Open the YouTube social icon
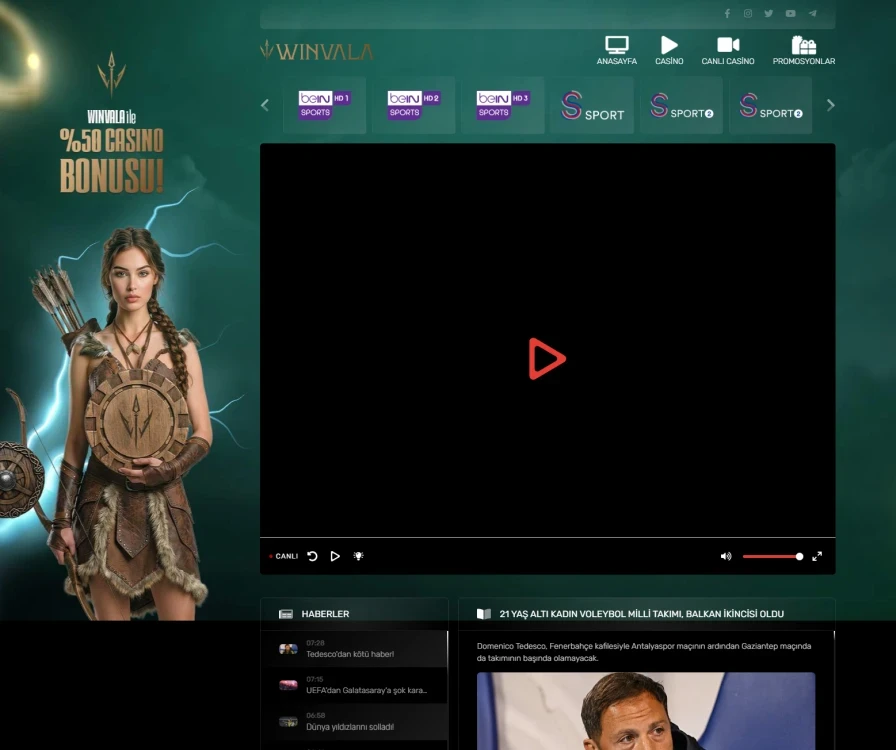This screenshot has width=896, height=750. [x=790, y=13]
